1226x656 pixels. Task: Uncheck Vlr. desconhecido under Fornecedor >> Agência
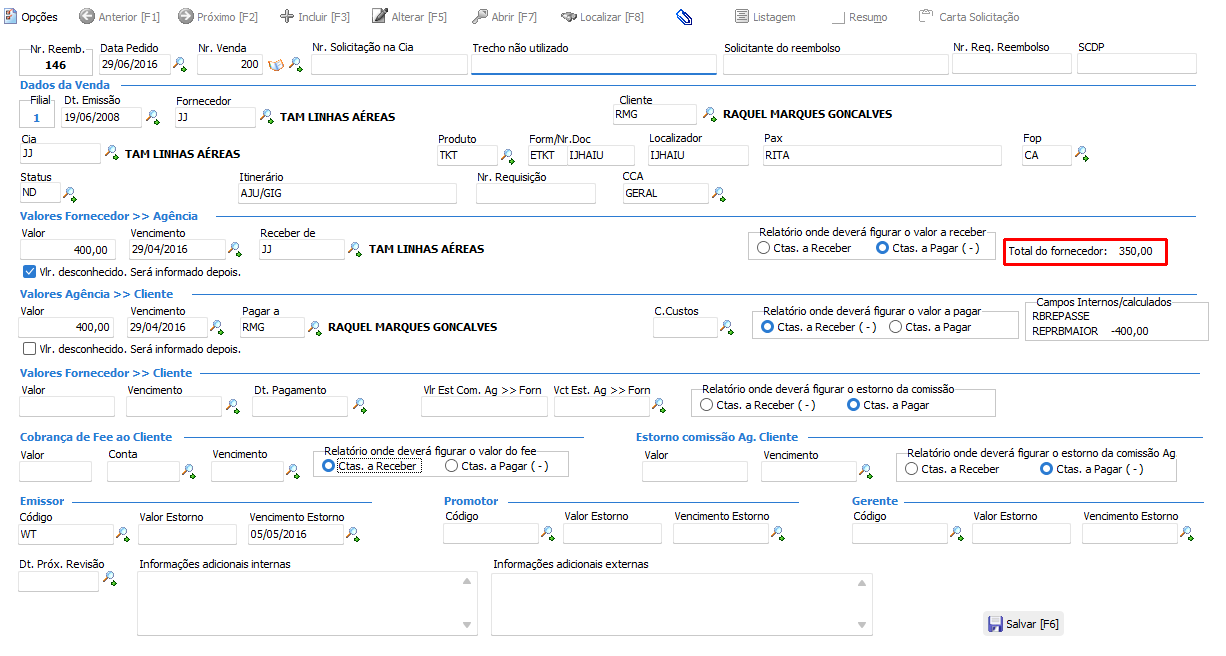tap(29, 271)
